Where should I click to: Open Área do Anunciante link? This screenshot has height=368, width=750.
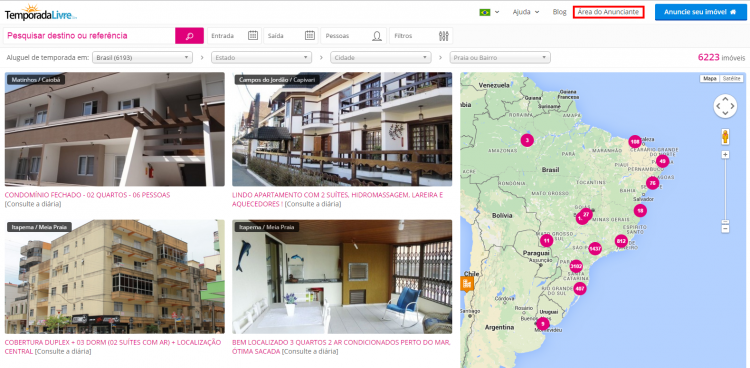tap(608, 12)
